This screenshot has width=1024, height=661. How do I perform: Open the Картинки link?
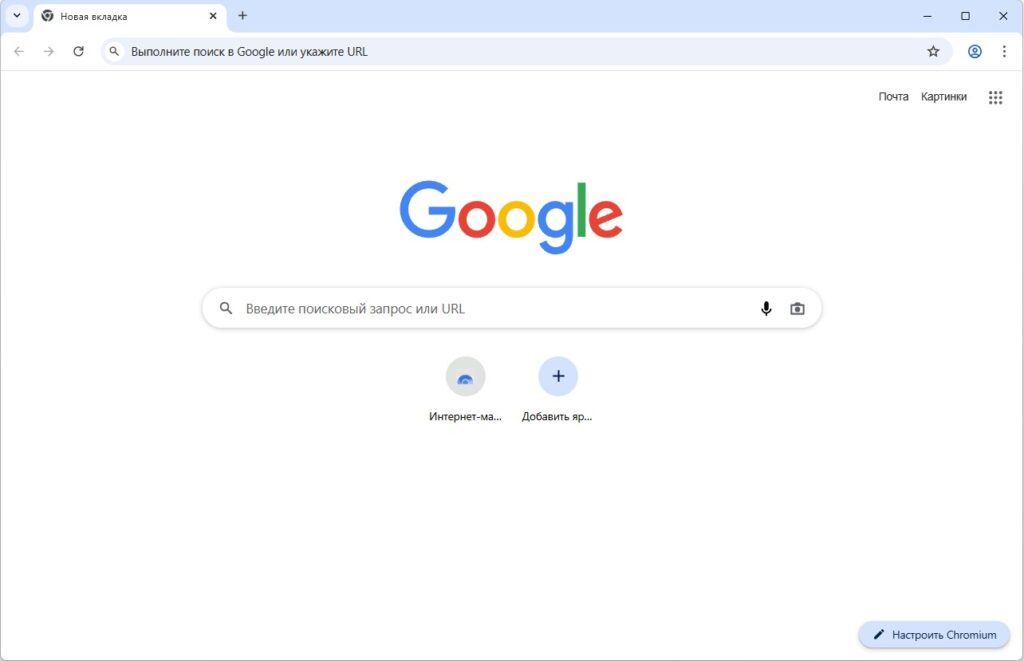click(x=944, y=97)
